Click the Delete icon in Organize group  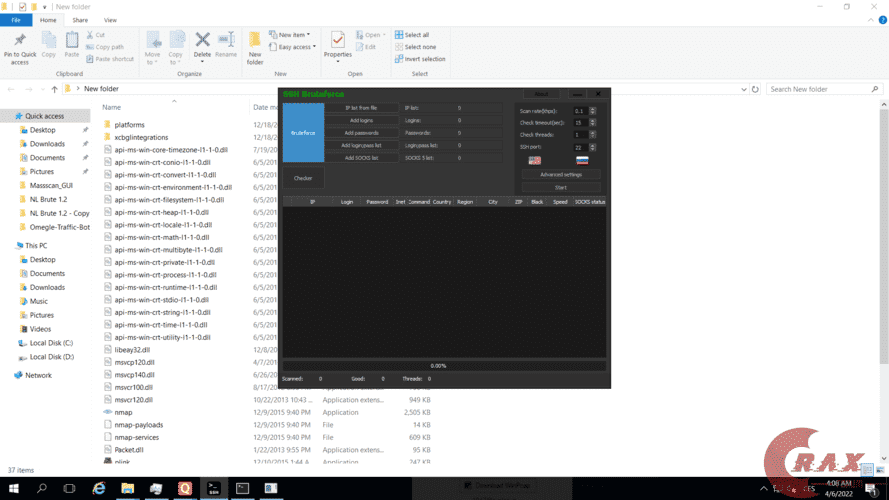tap(202, 43)
